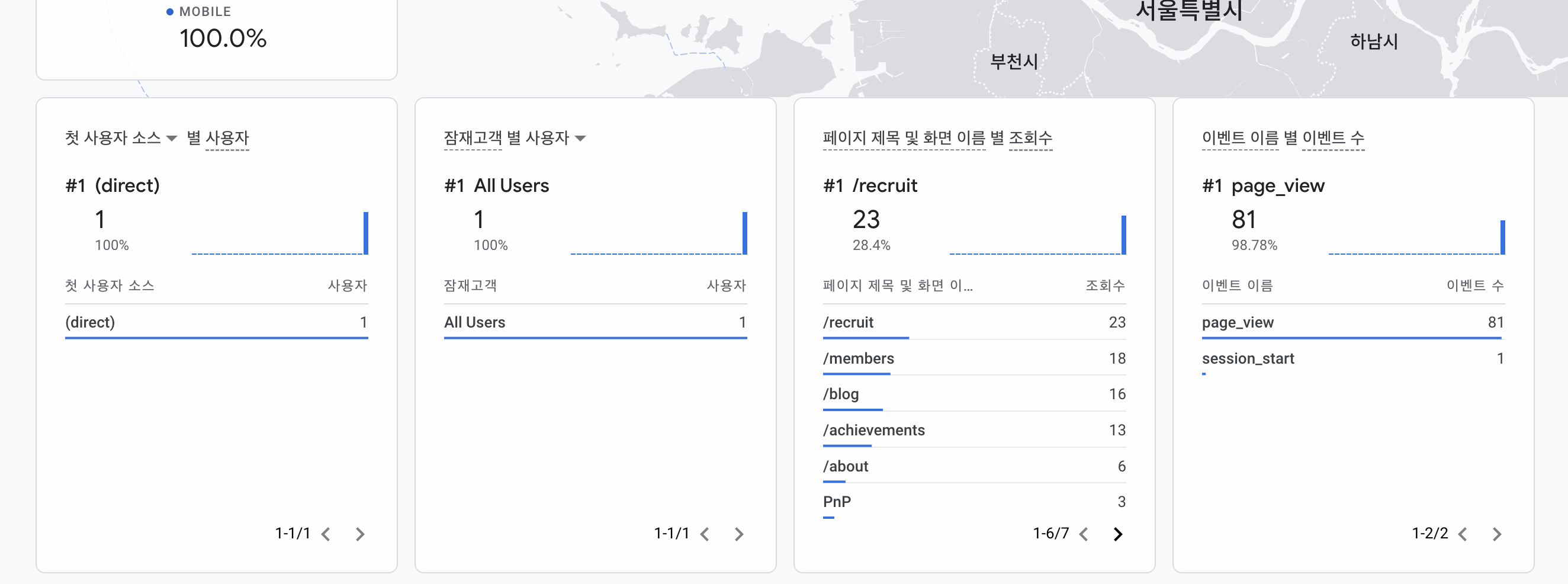Image resolution: width=1568 pixels, height=584 pixels.
Task: Click the 이벤트 수 metric title link
Action: coord(1333,138)
